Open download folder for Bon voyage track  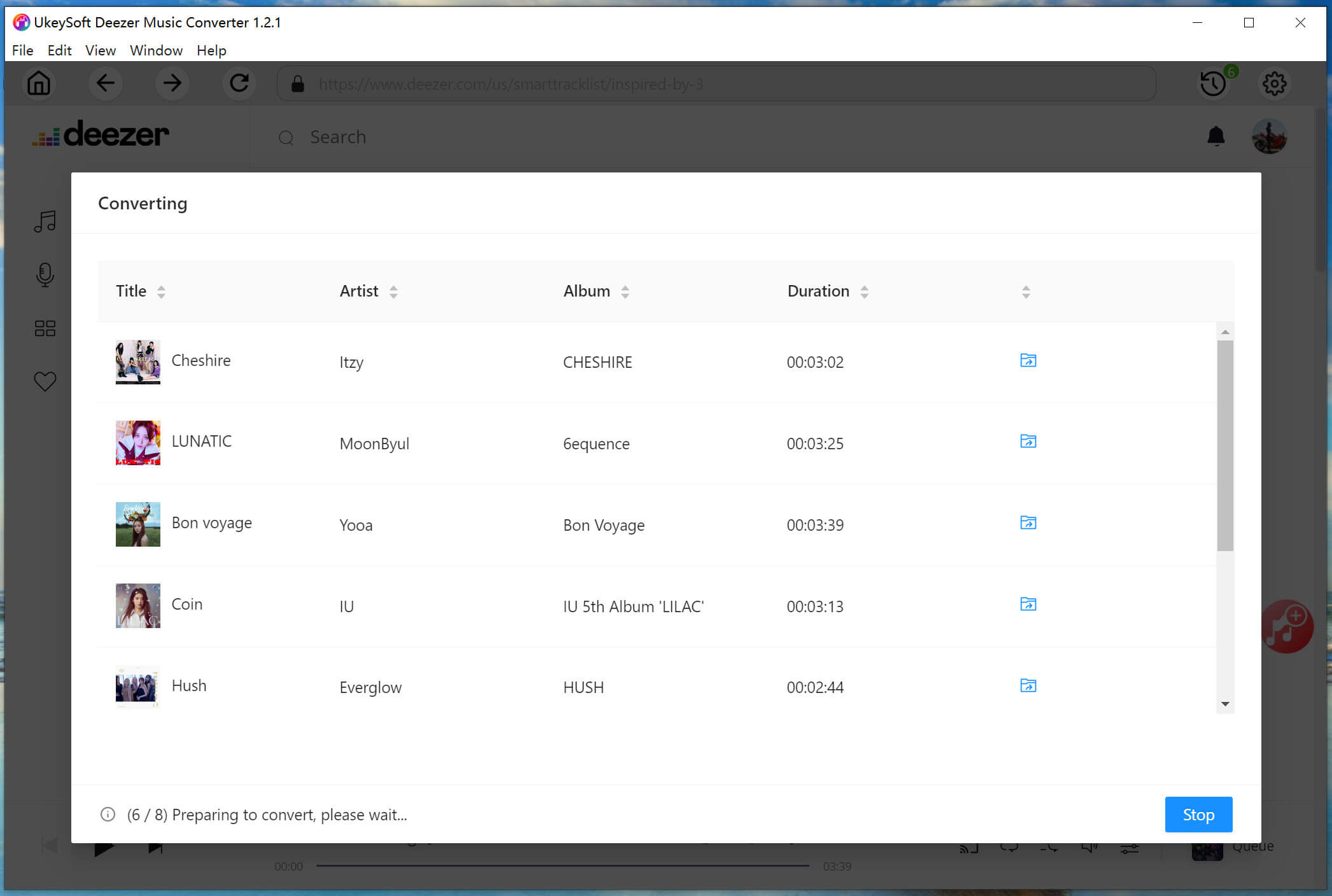(x=1027, y=522)
